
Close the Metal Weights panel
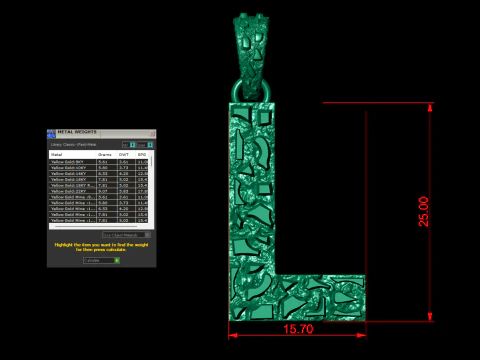(x=152, y=134)
